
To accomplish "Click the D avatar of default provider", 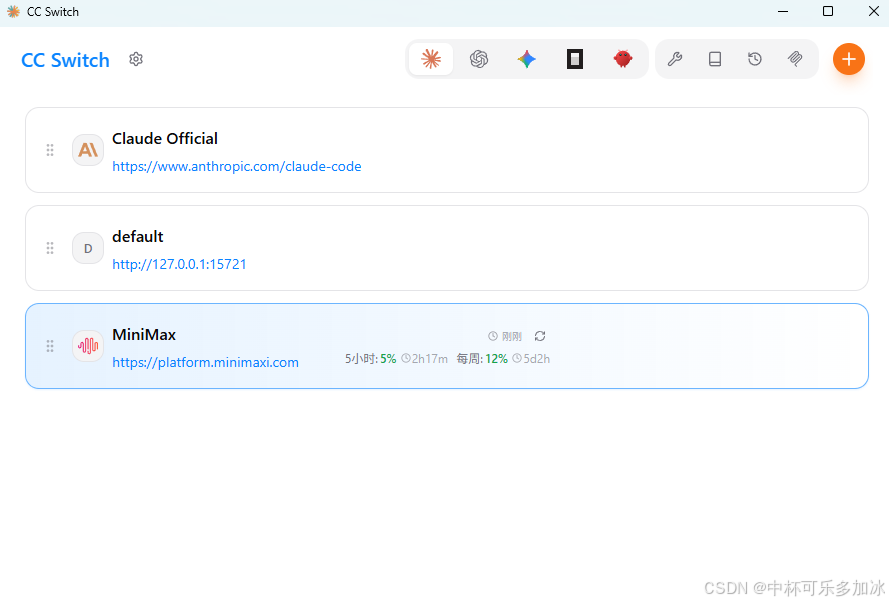I will [88, 248].
